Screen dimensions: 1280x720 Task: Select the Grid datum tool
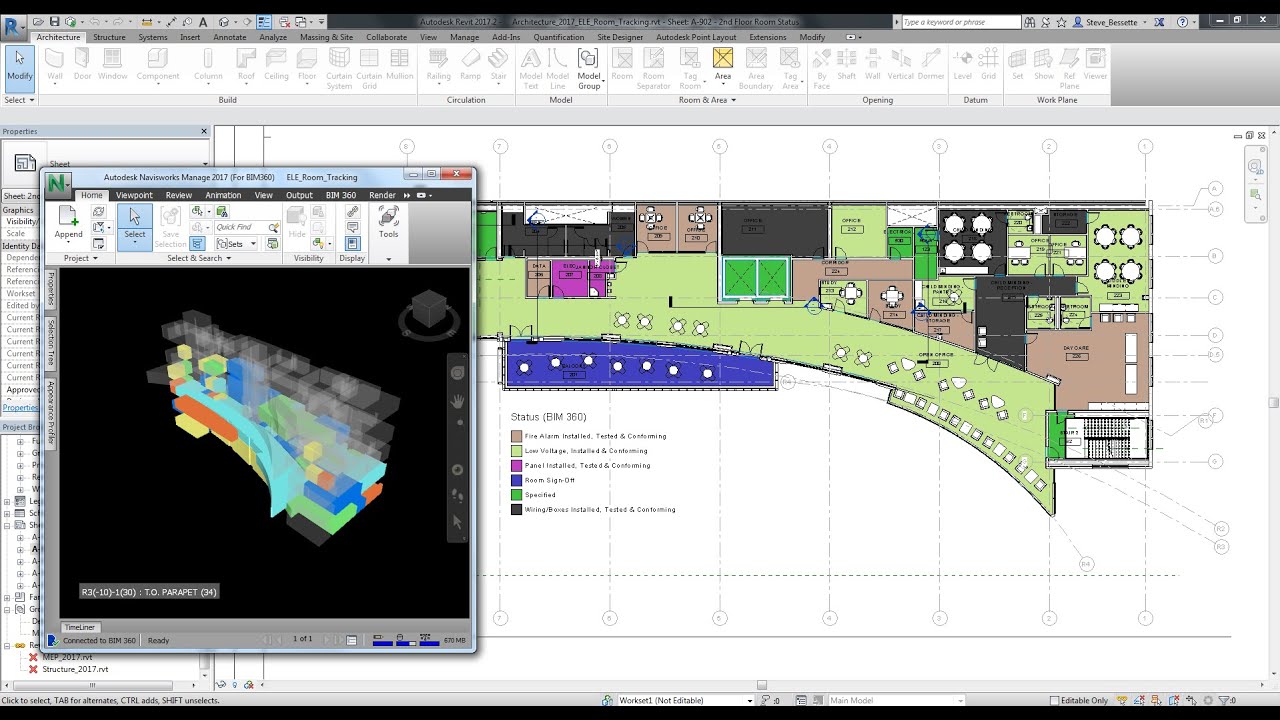pos(988,66)
